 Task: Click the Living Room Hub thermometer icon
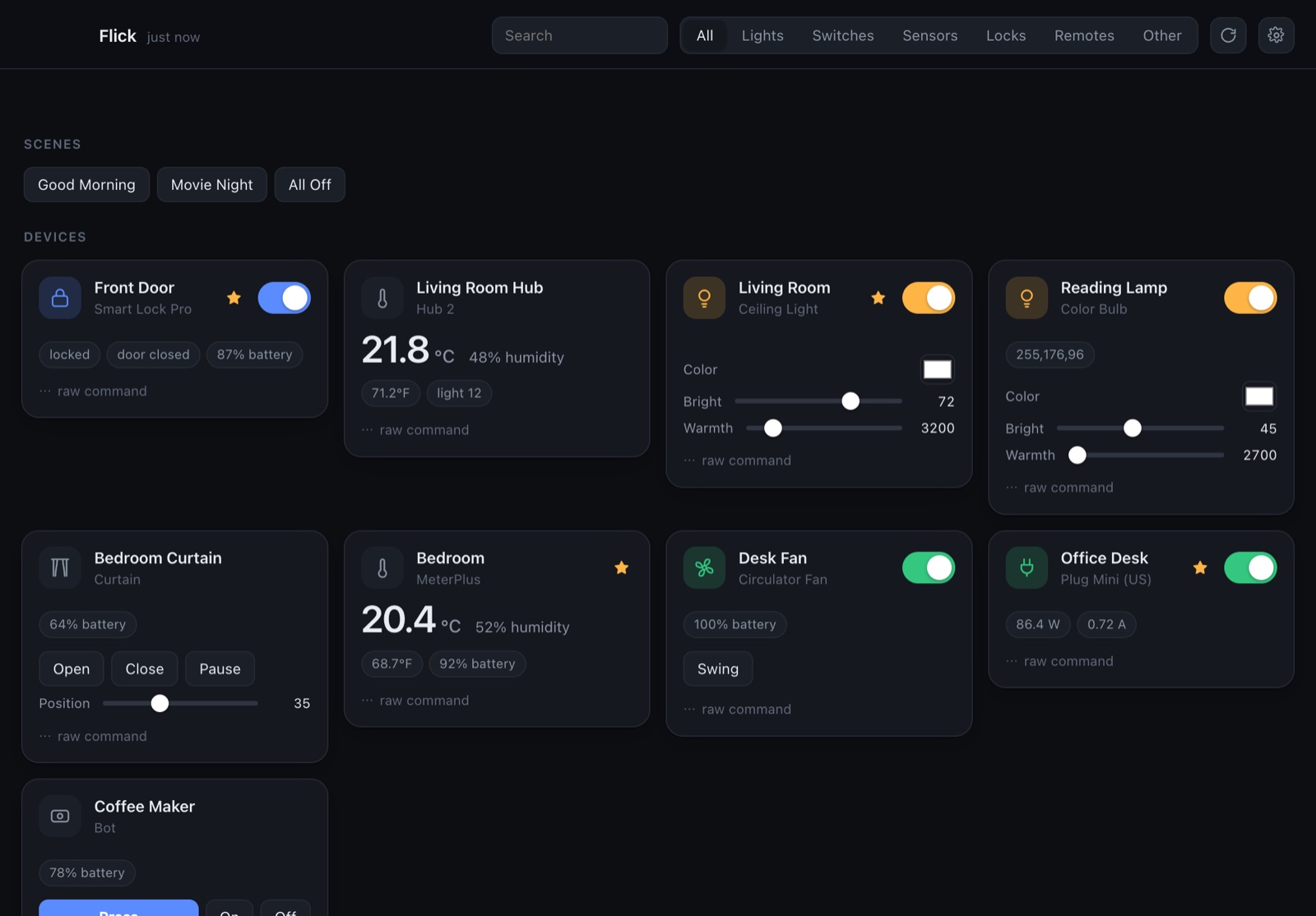point(382,298)
